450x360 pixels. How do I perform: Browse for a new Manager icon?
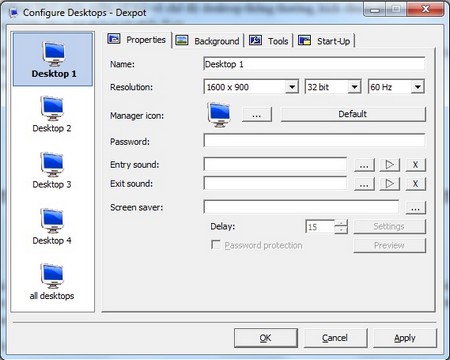tap(257, 114)
